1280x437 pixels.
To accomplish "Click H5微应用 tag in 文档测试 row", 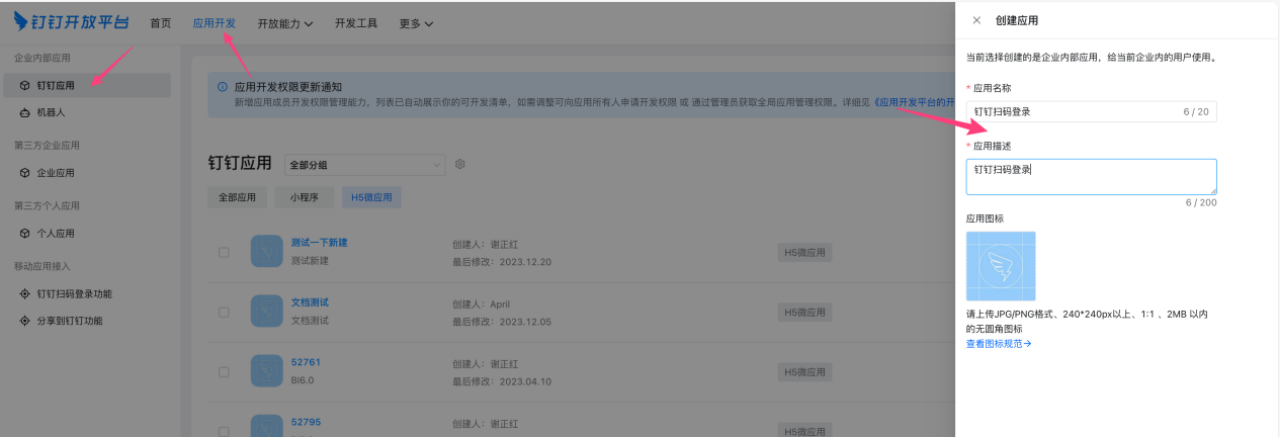I will click(805, 313).
